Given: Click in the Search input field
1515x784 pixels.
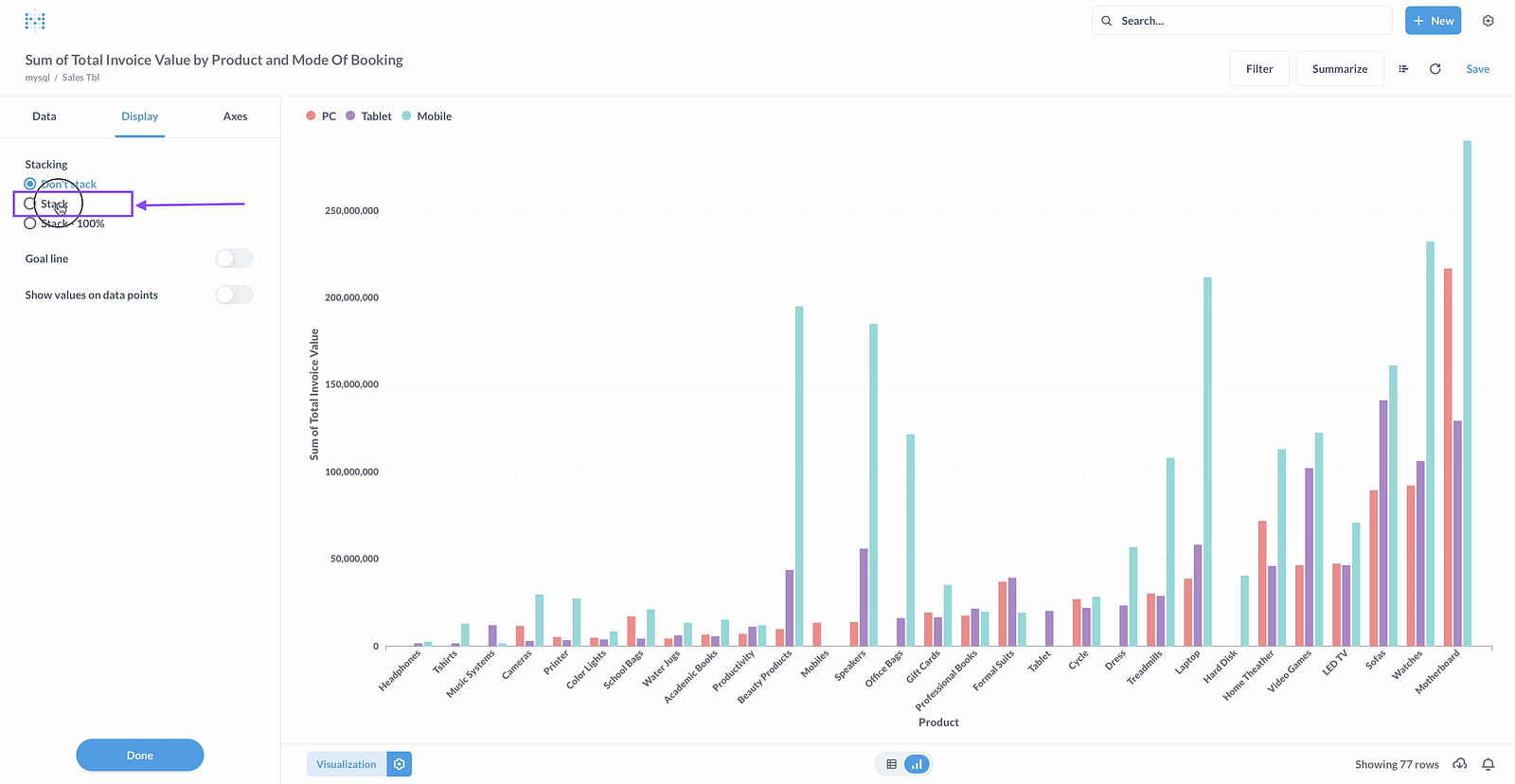Looking at the screenshot, I should [1250, 21].
